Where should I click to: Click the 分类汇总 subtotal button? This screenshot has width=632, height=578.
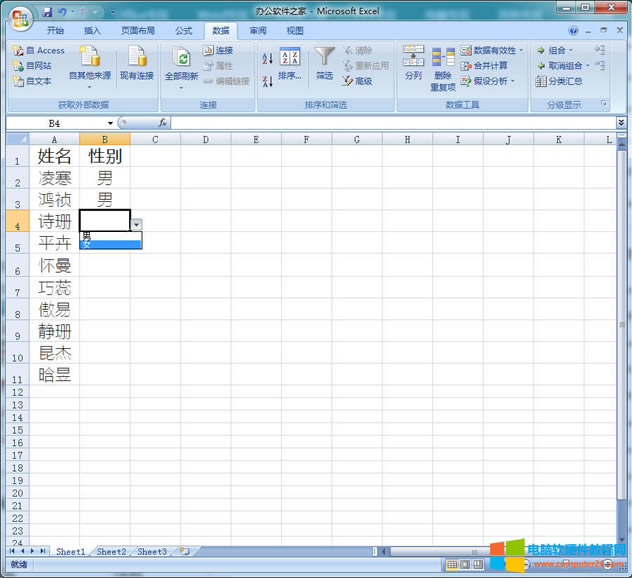tap(558, 81)
